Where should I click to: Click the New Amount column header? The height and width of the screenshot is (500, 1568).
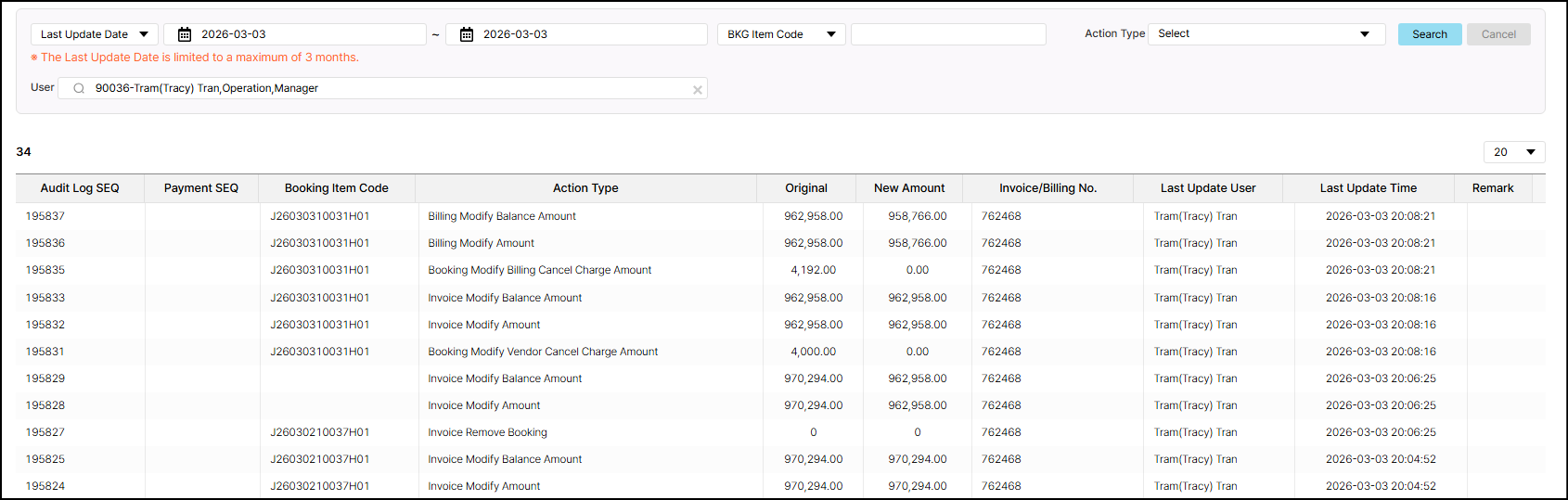(908, 188)
